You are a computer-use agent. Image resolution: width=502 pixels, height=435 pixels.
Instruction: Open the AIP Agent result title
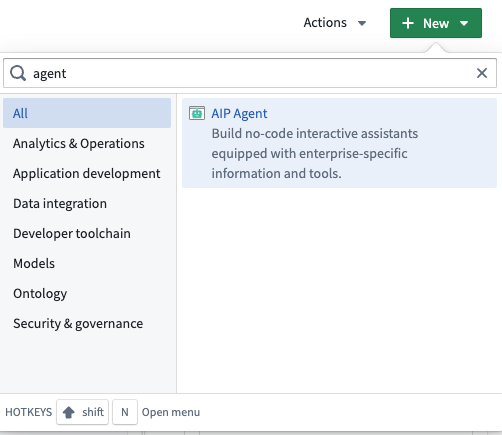[239, 113]
